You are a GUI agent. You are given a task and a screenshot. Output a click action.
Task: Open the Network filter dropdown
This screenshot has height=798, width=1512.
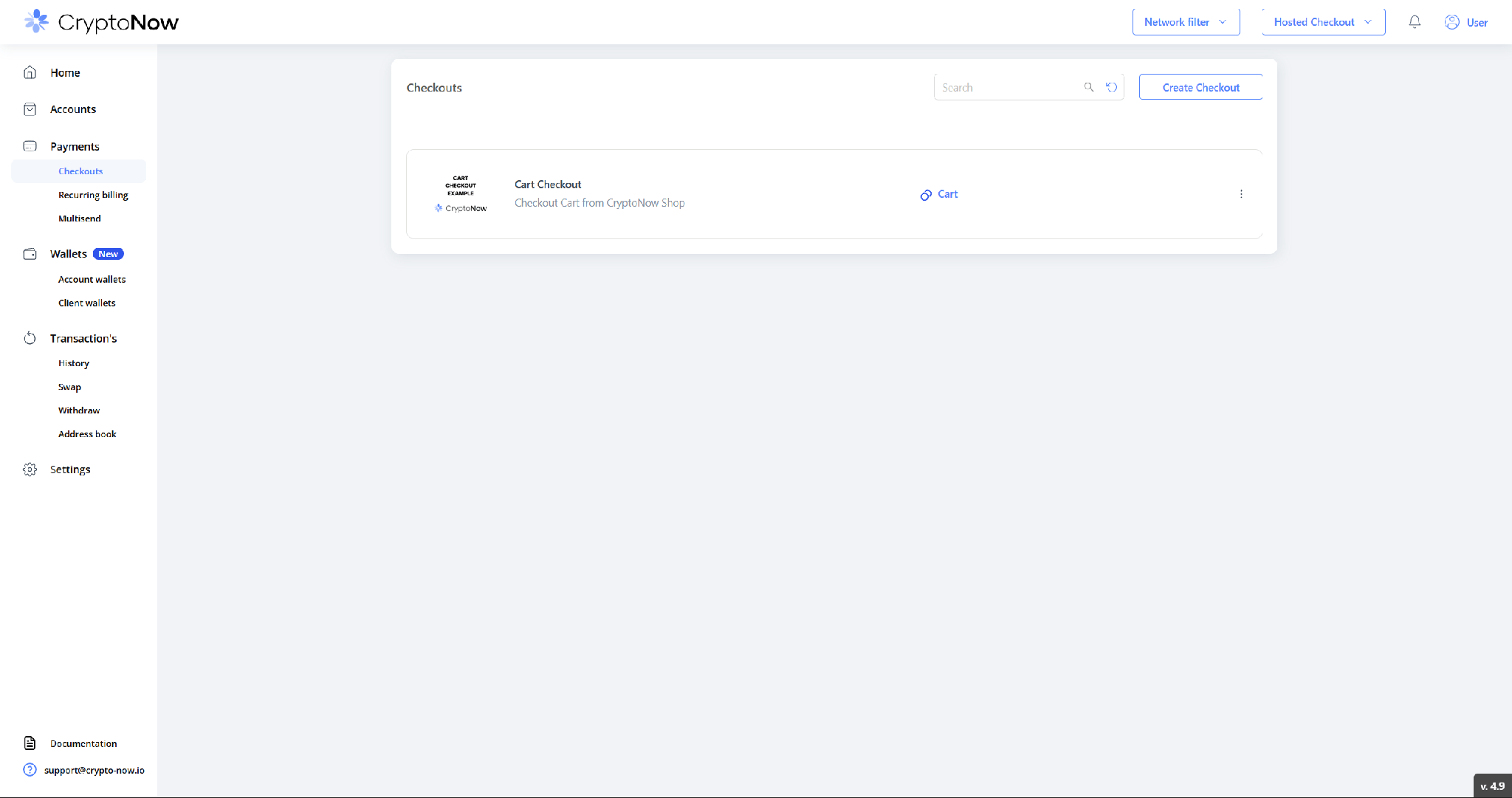pyautogui.click(x=1186, y=22)
